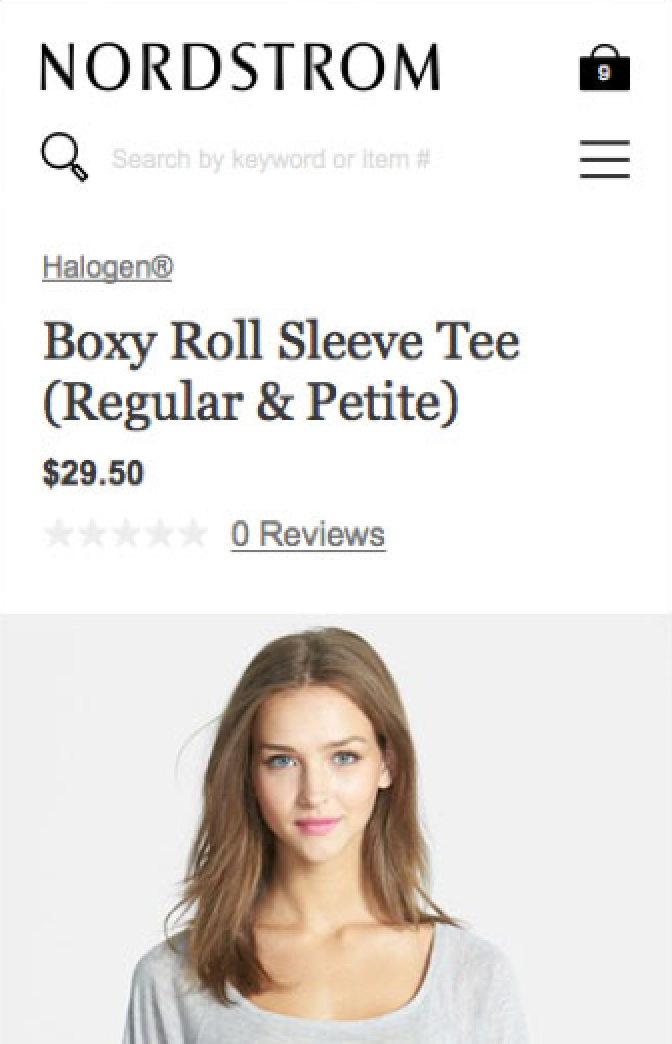672x1044 pixels.
Task: Click the first rating star
Action: click(x=59, y=534)
